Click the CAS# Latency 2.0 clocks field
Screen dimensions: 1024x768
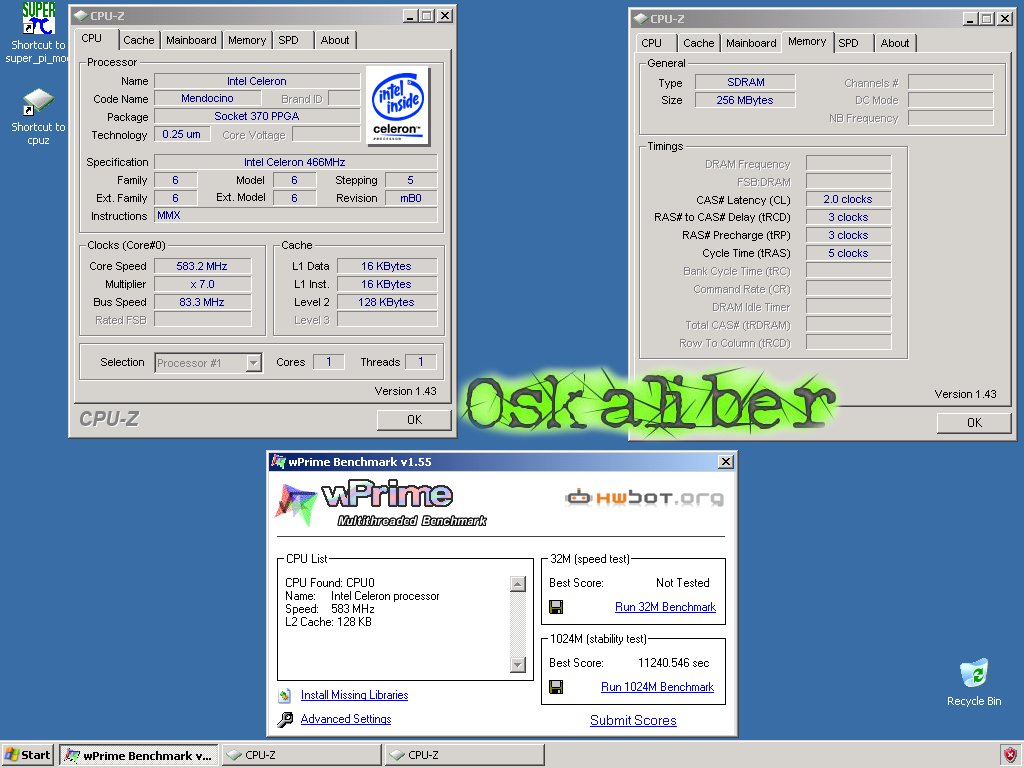click(848, 199)
